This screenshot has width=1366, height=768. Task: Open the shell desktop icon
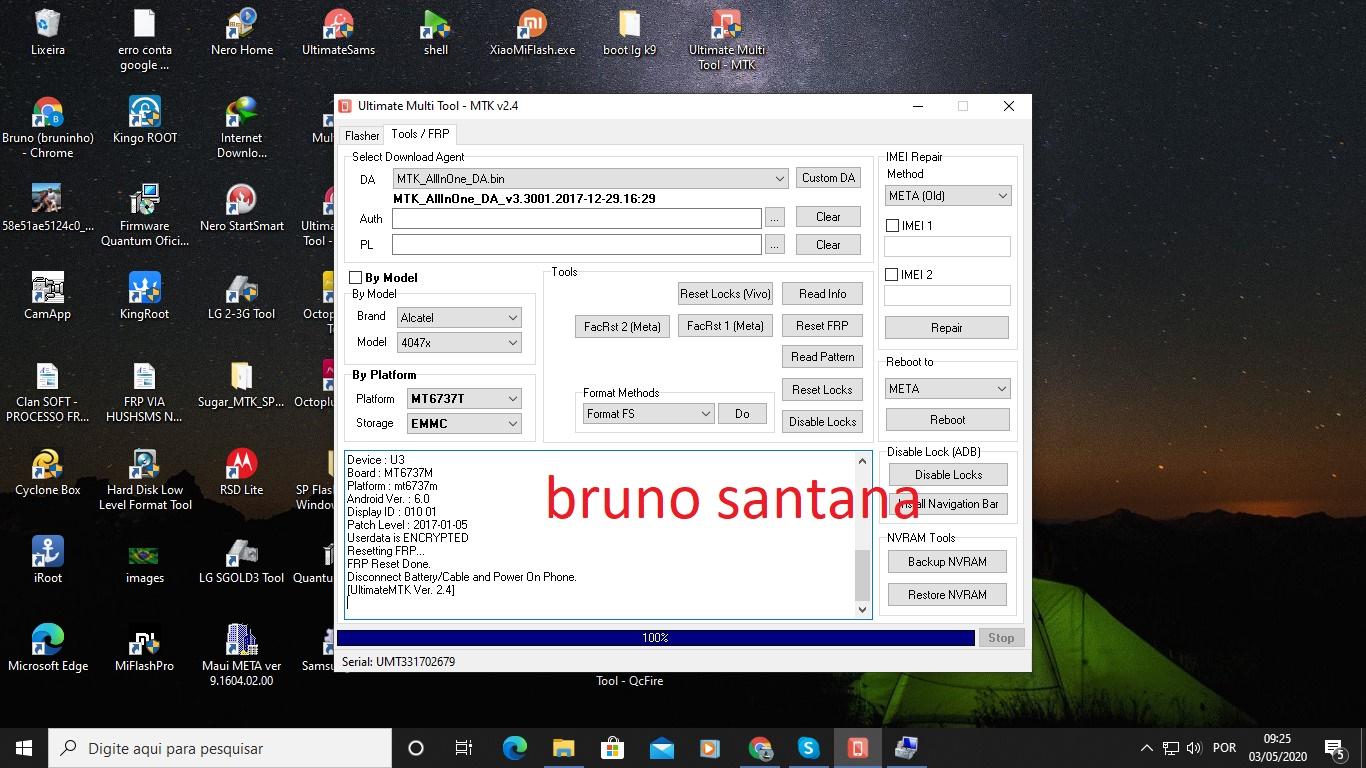436,32
